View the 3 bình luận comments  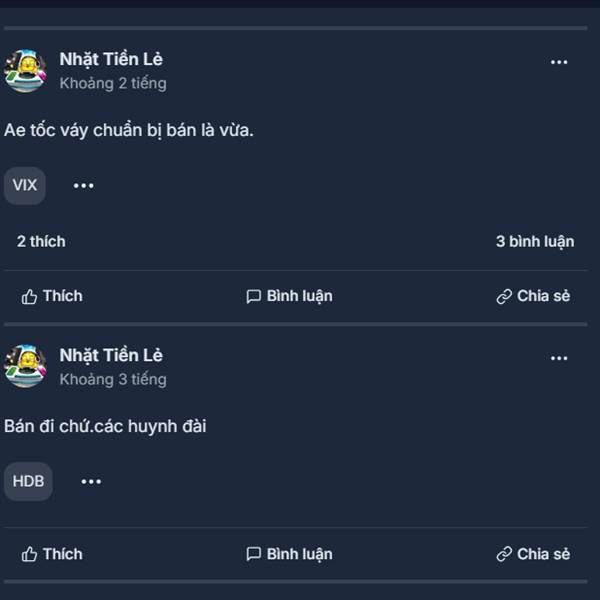[535, 241]
